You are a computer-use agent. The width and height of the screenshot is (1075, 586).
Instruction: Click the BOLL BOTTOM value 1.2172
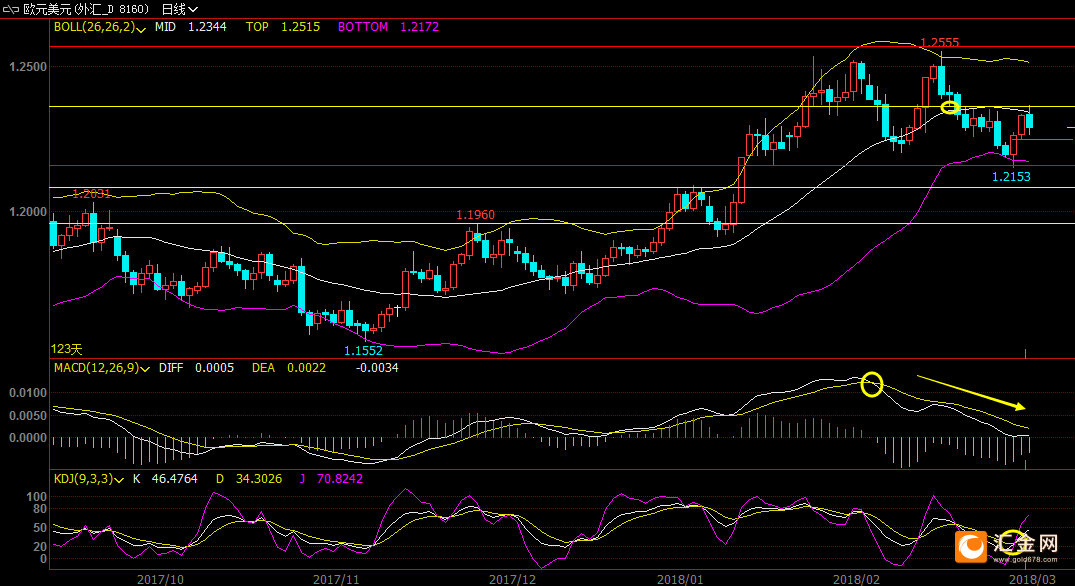(x=418, y=28)
